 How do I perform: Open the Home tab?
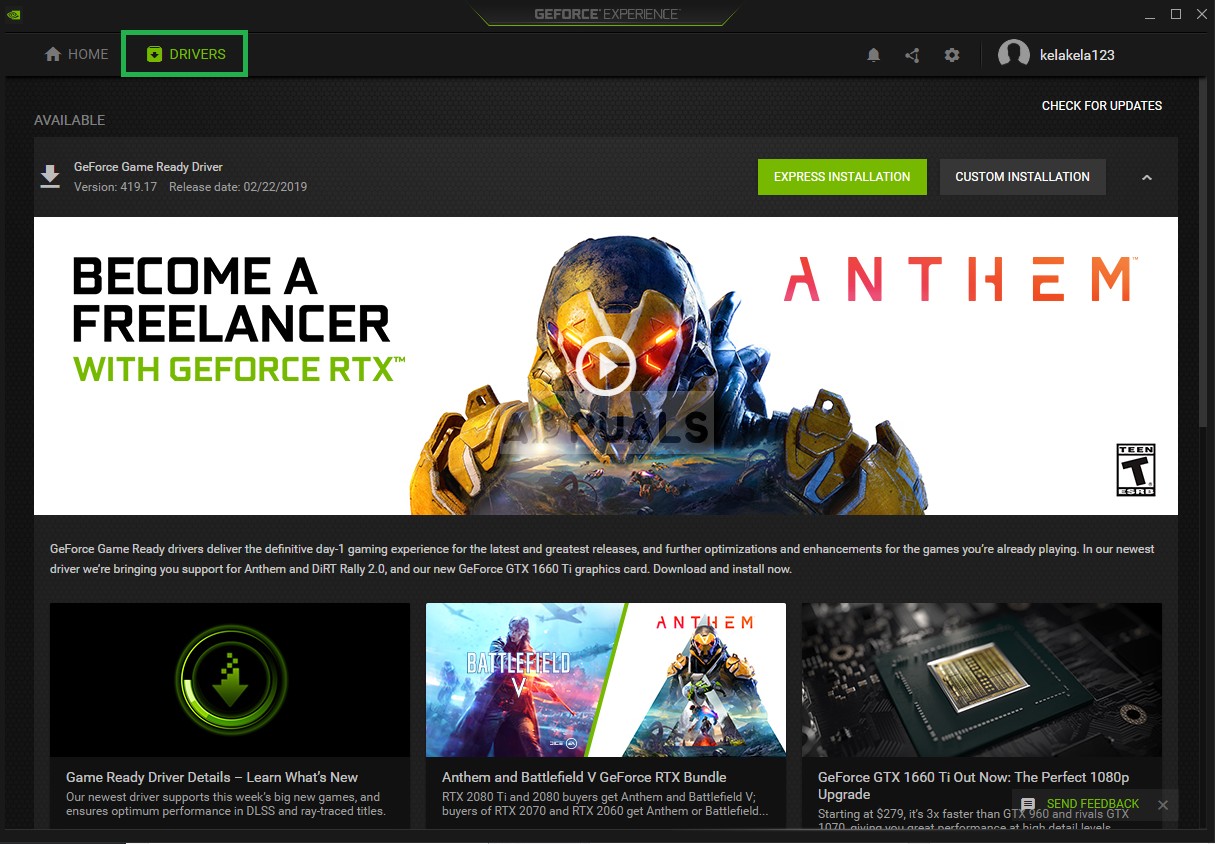coord(76,55)
